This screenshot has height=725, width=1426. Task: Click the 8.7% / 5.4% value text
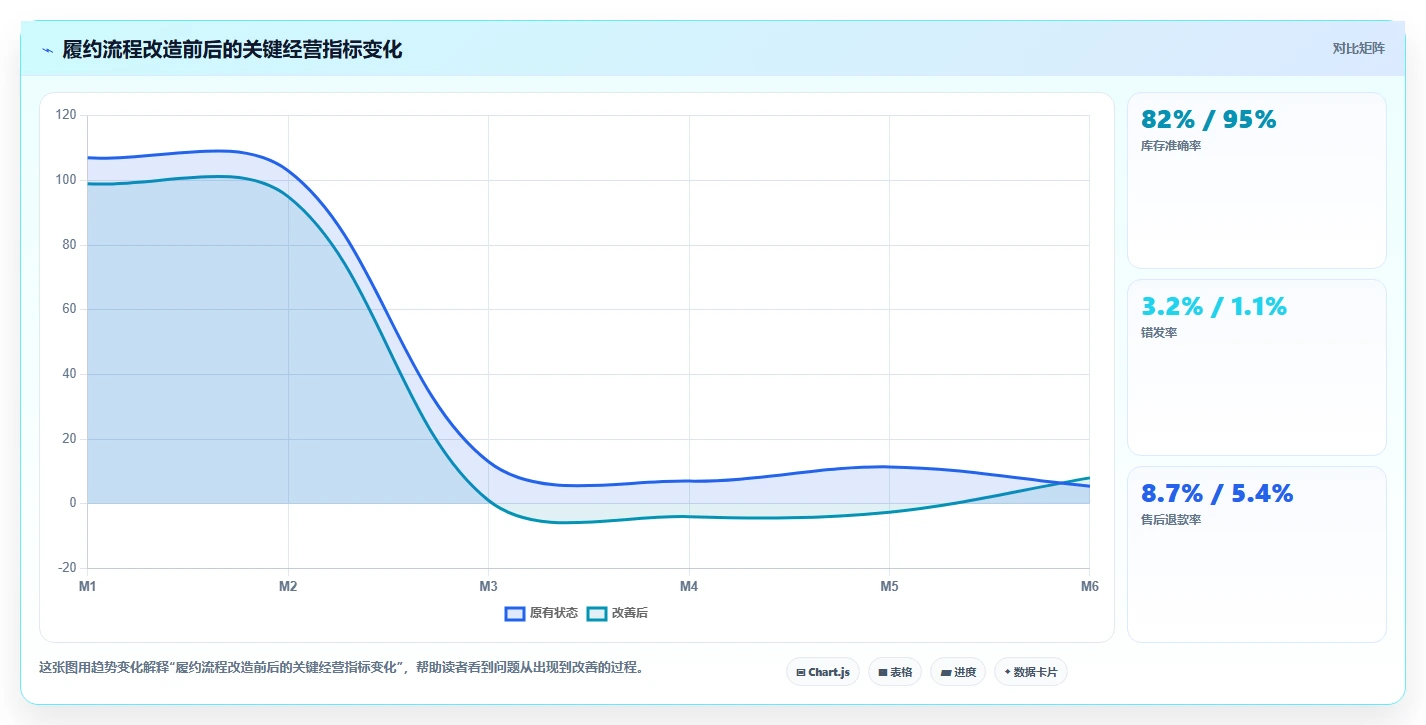(x=1217, y=493)
